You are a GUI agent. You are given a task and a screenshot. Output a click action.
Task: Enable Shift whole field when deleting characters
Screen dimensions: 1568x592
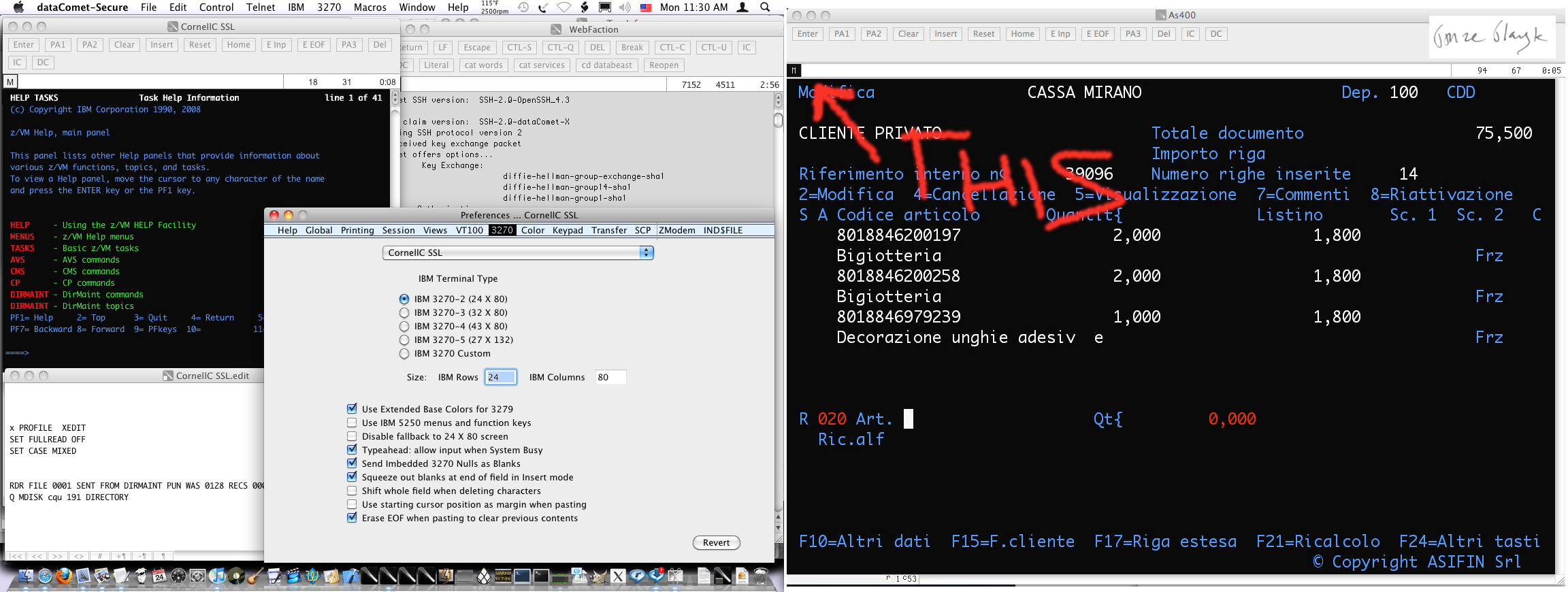352,491
